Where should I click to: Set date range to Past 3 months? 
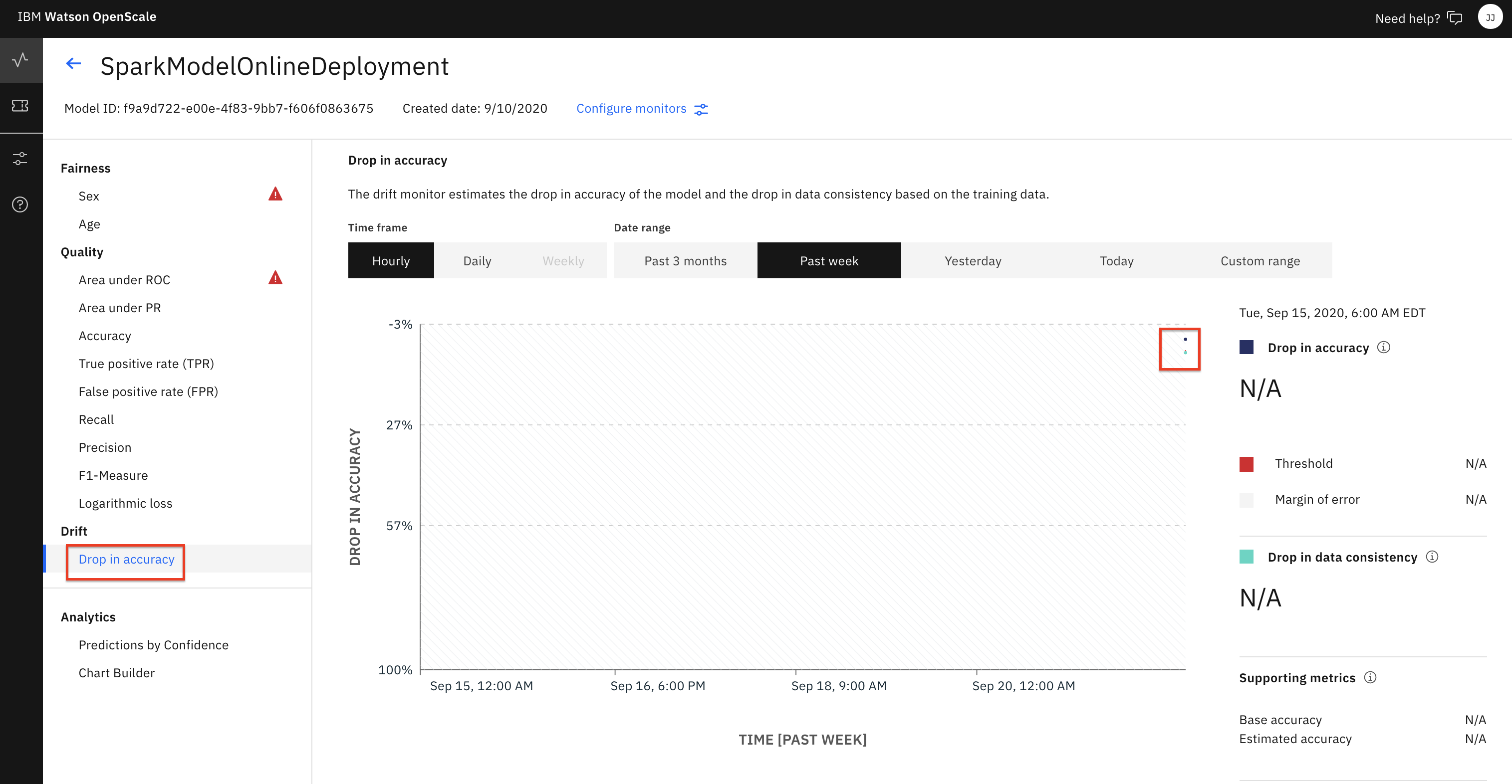685,260
